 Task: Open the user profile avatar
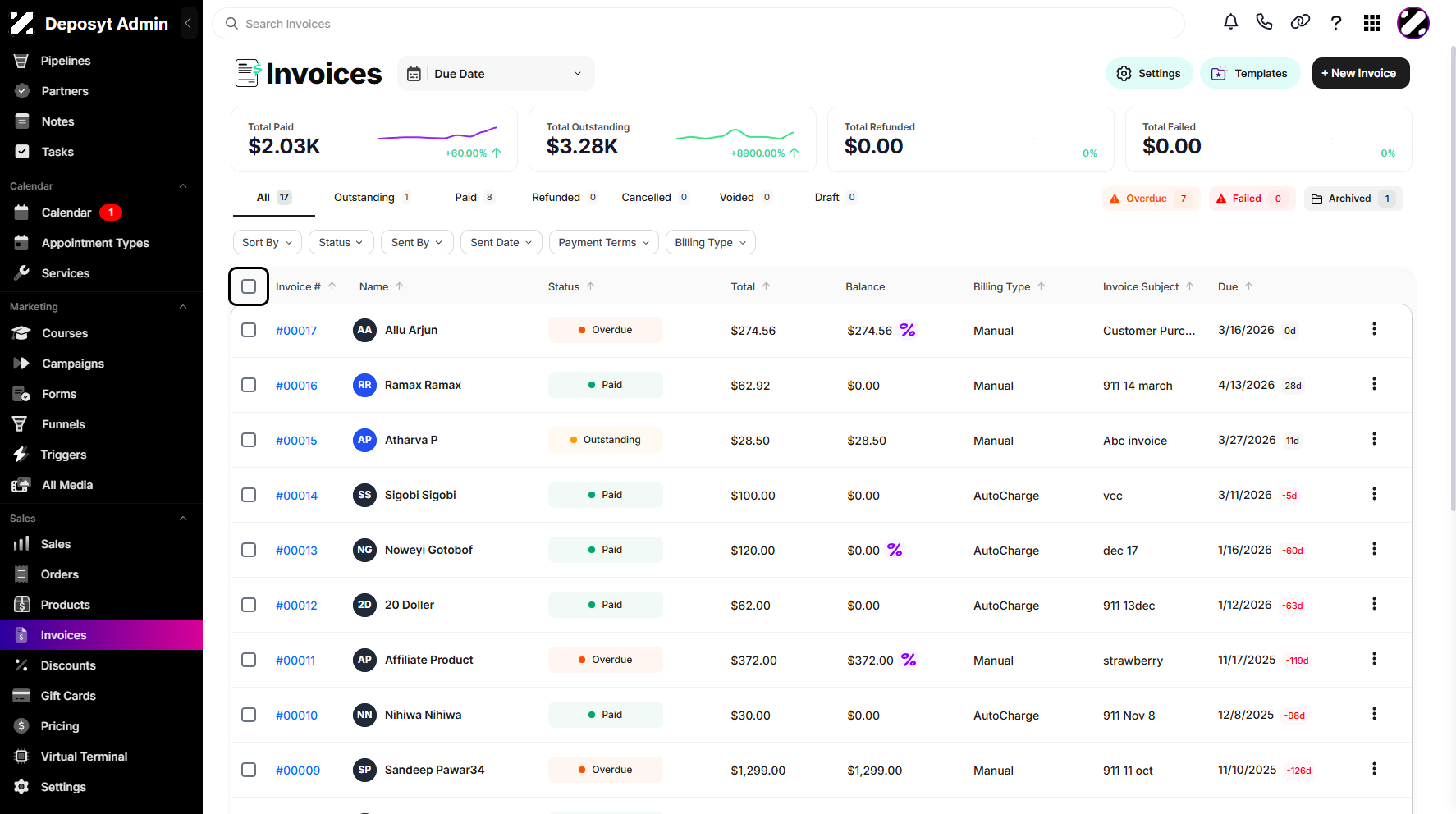(x=1413, y=23)
